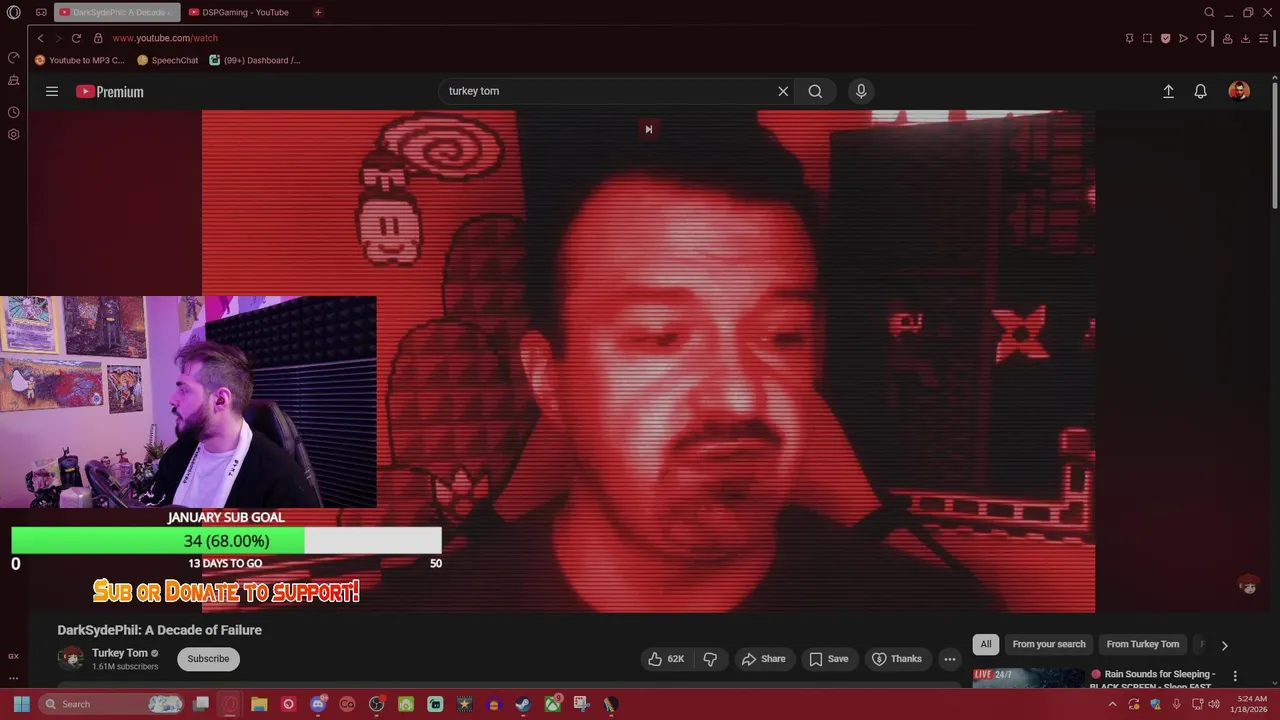Open the browser downloads icon
The image size is (1280, 720).
point(1245,38)
